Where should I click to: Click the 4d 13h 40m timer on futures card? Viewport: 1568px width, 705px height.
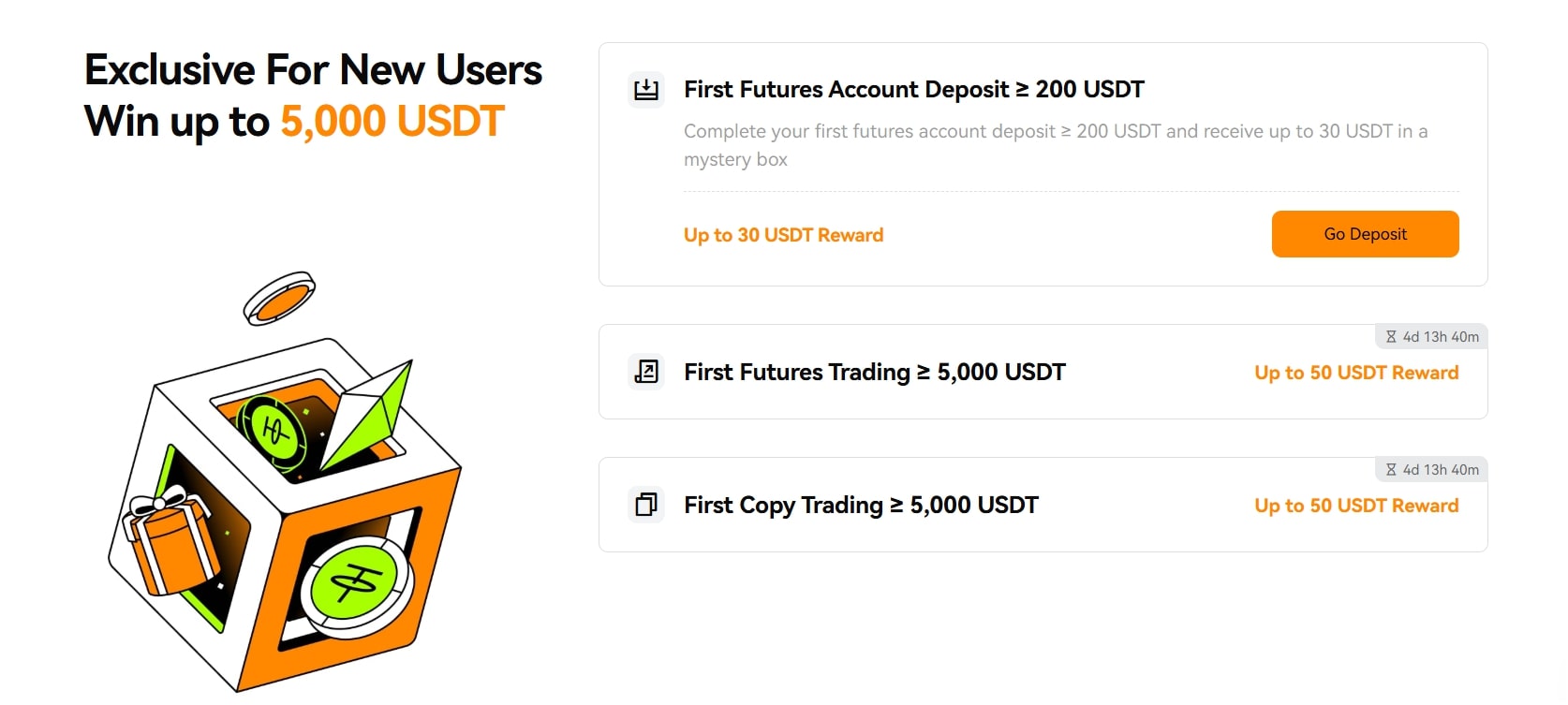1441,337
